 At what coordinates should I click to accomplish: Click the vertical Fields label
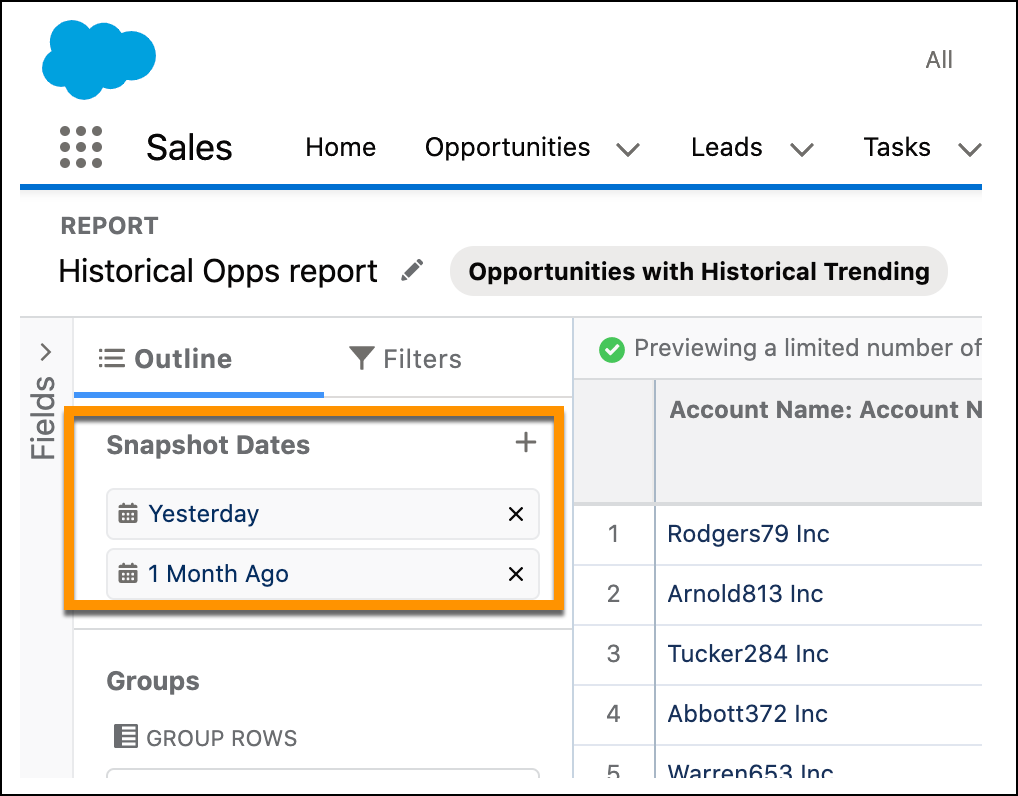tap(43, 418)
